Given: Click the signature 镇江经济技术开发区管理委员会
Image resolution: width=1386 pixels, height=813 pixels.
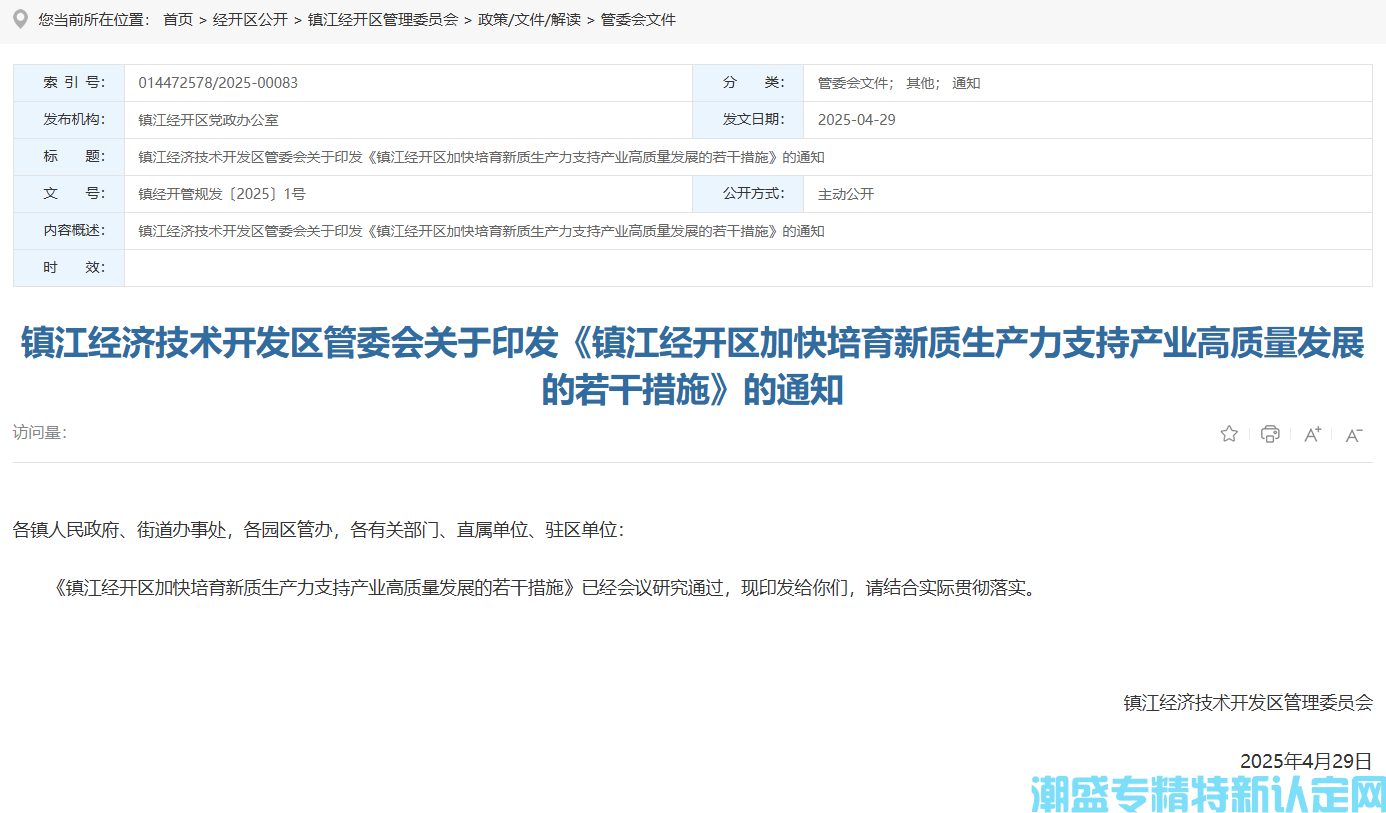Looking at the screenshot, I should coord(1248,703).
